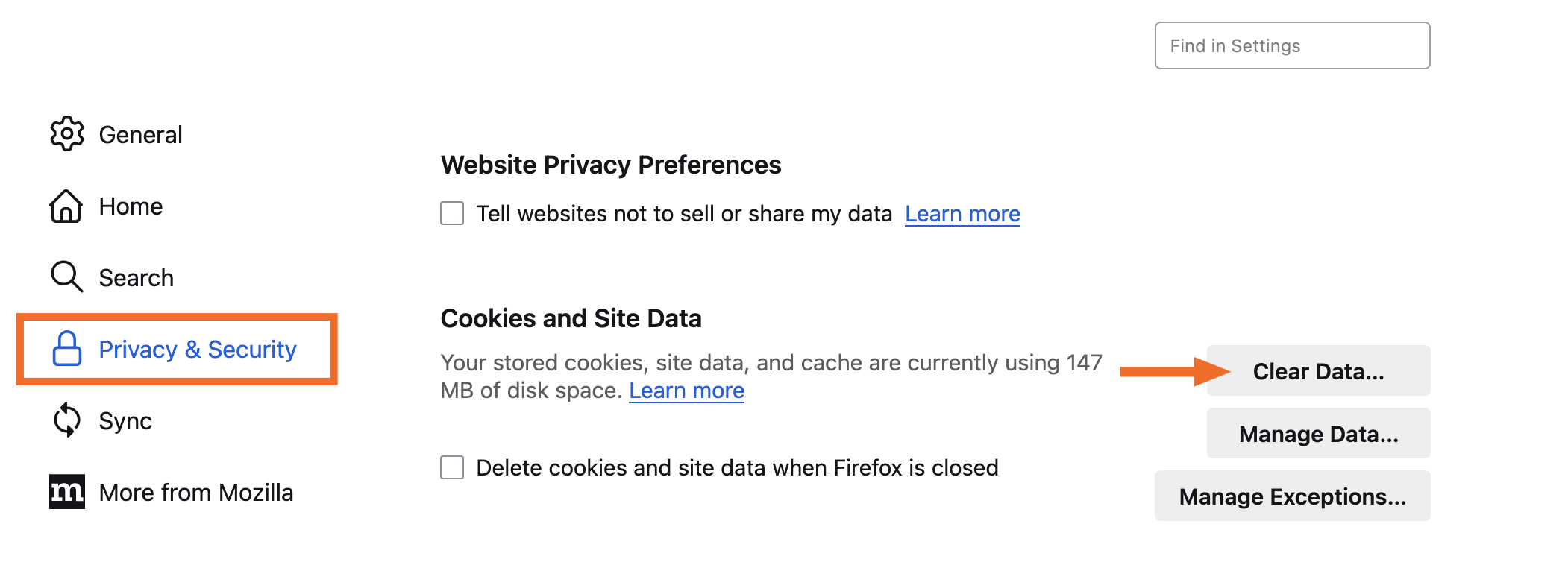Open Learn more link about cookies storage
This screenshot has width=1568, height=562.
[686, 391]
